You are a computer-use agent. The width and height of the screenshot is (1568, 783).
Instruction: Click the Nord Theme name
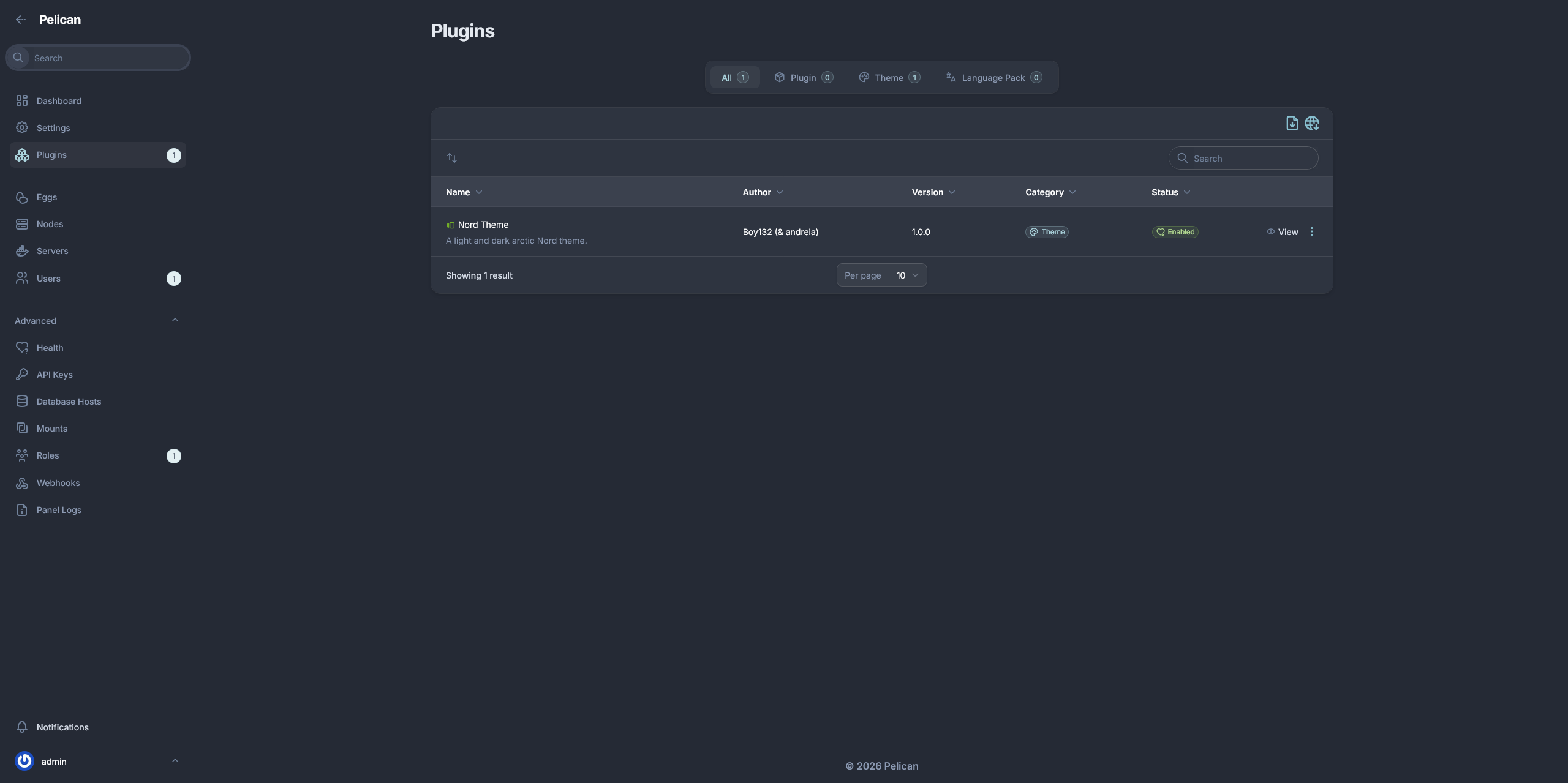pyautogui.click(x=483, y=225)
